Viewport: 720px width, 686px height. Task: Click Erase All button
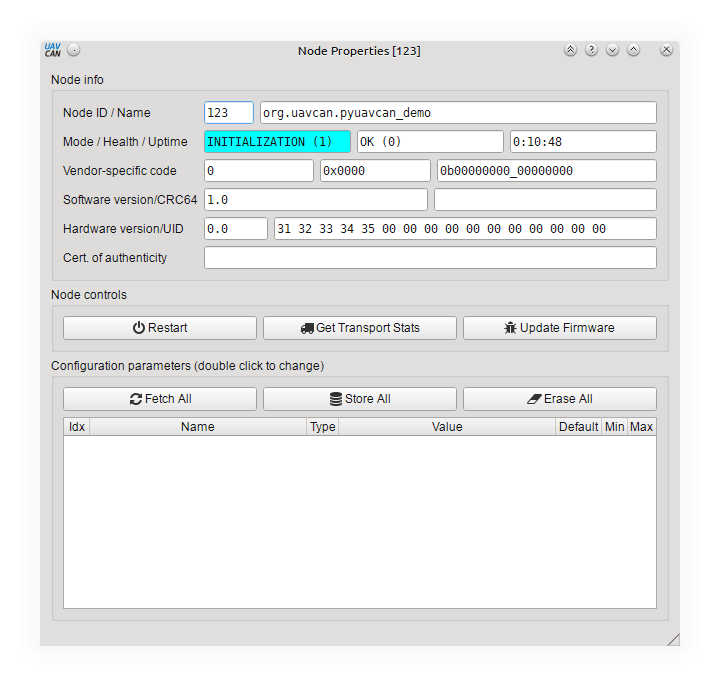[x=560, y=399]
